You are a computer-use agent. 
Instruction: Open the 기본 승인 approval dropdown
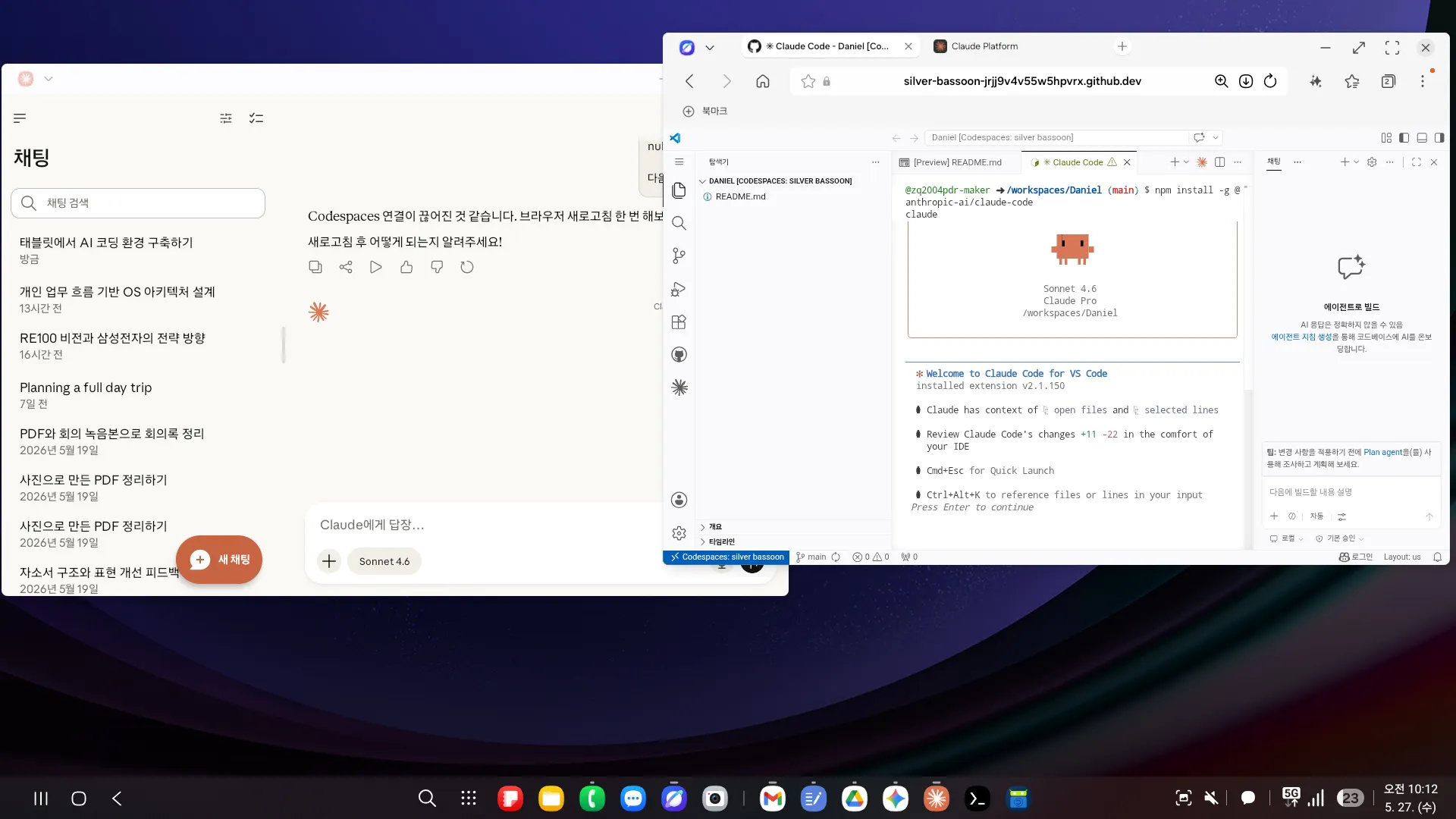1340,538
